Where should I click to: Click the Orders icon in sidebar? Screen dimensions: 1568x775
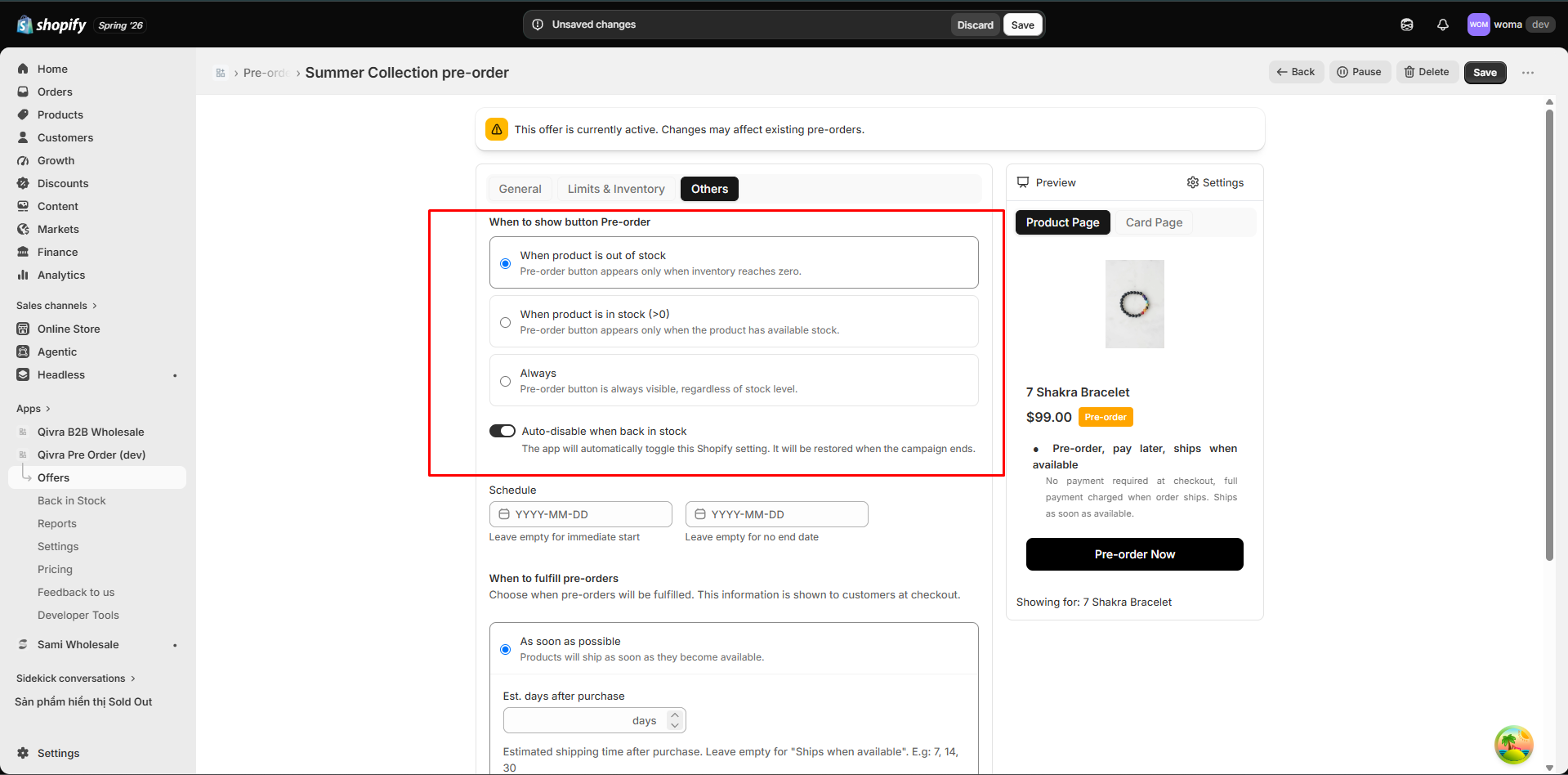tap(23, 92)
